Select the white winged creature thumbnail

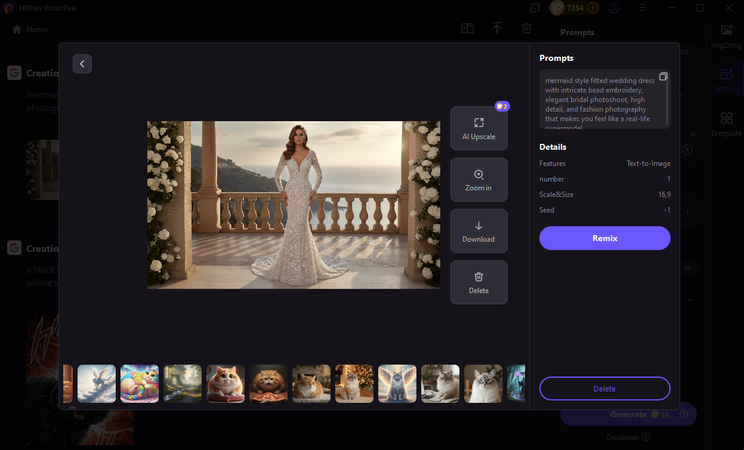[x=96, y=384]
